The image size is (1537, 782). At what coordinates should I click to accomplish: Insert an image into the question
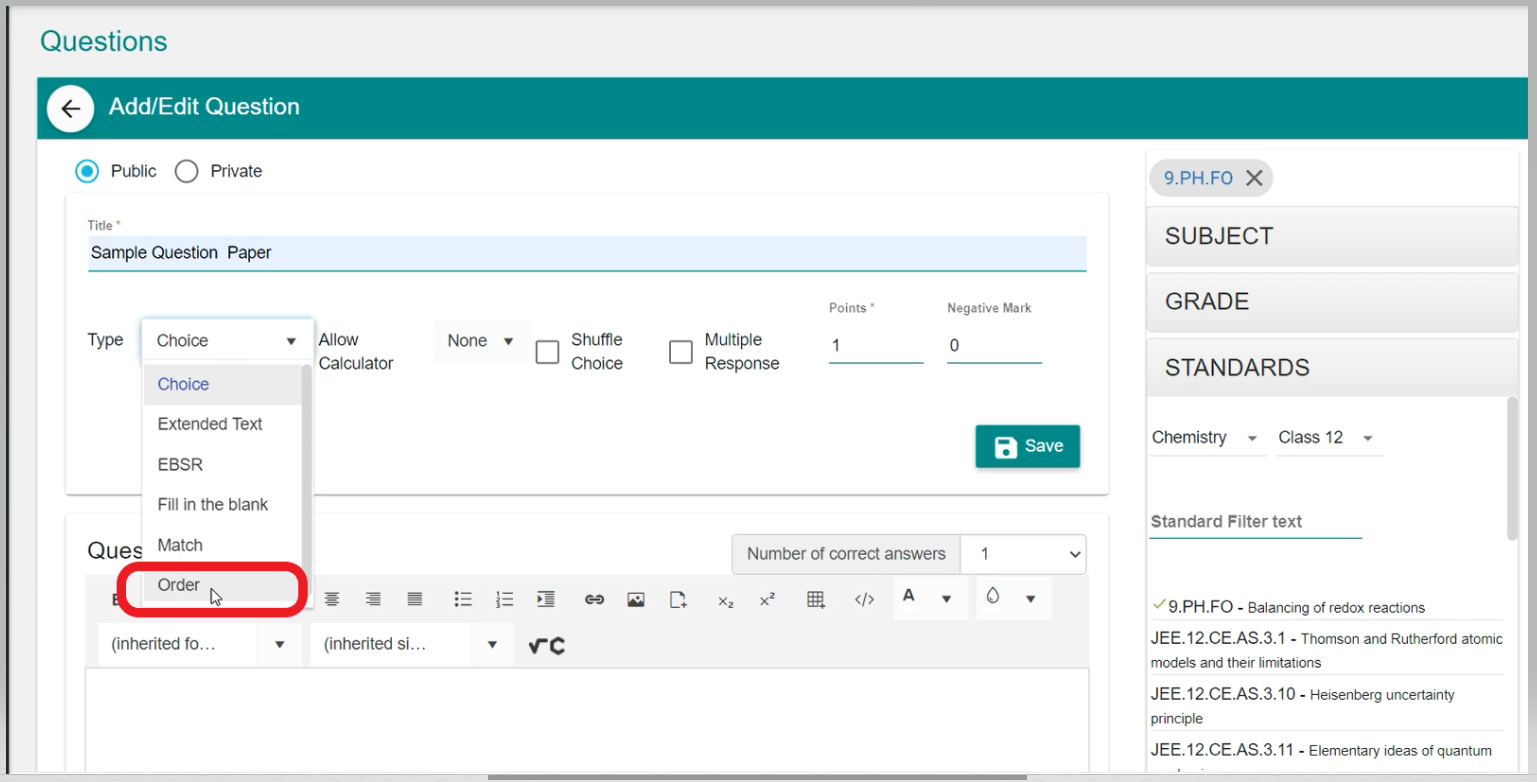636,599
